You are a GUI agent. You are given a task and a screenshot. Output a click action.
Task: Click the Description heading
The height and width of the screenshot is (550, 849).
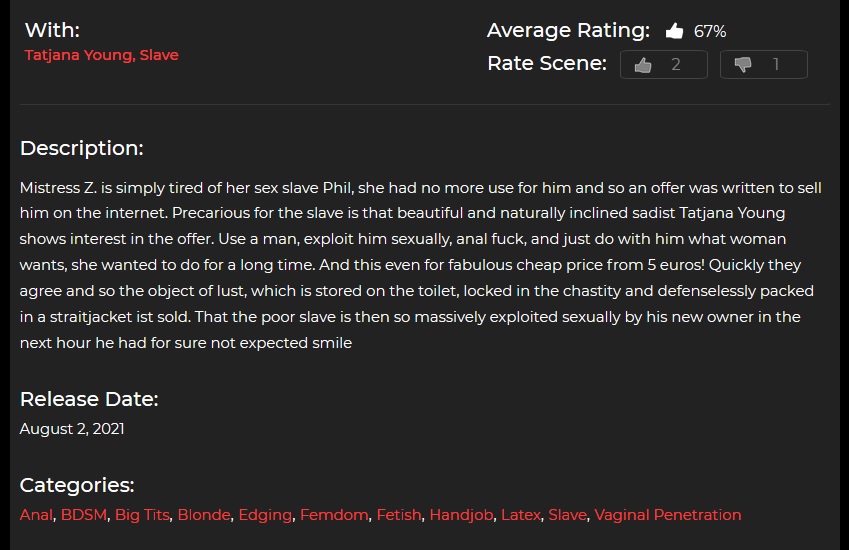82,148
